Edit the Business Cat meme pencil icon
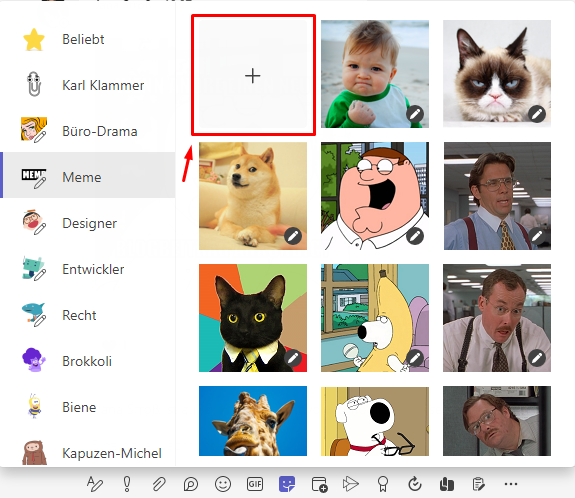 [293, 358]
